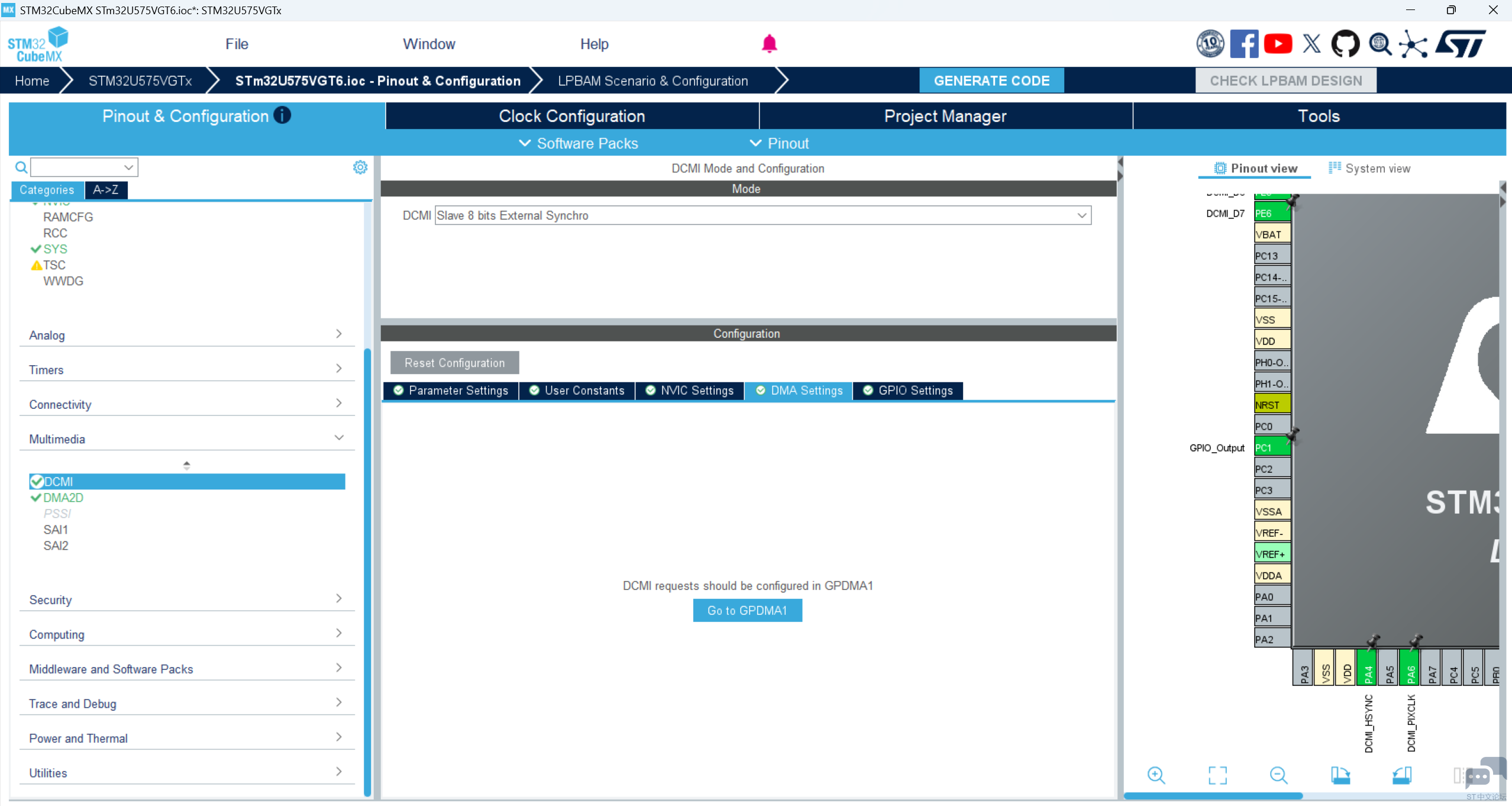This screenshot has width=1512, height=806.
Task: Click the pin marker on PA6
Action: (x=1415, y=641)
